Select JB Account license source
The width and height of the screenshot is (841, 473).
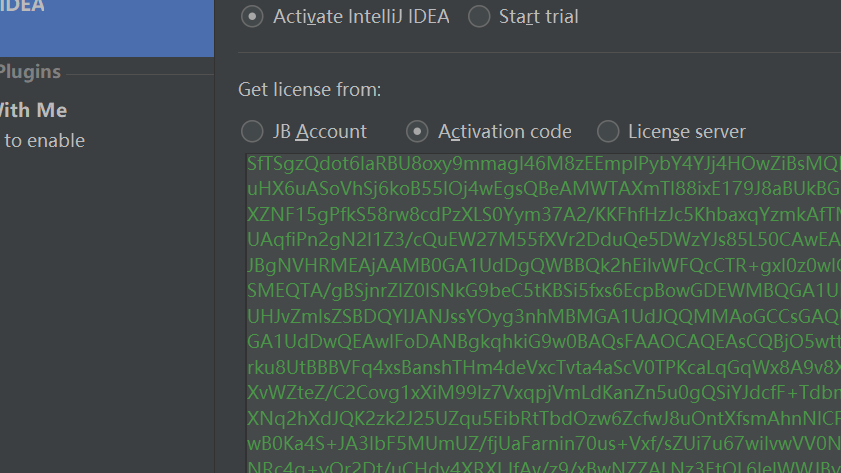coord(252,131)
